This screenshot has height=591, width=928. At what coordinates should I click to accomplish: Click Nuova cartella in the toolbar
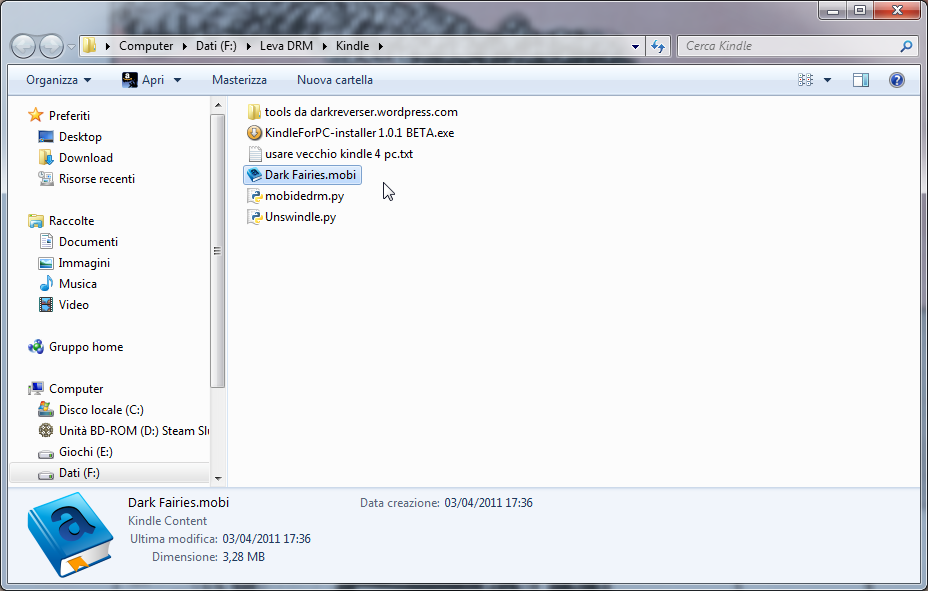[335, 80]
